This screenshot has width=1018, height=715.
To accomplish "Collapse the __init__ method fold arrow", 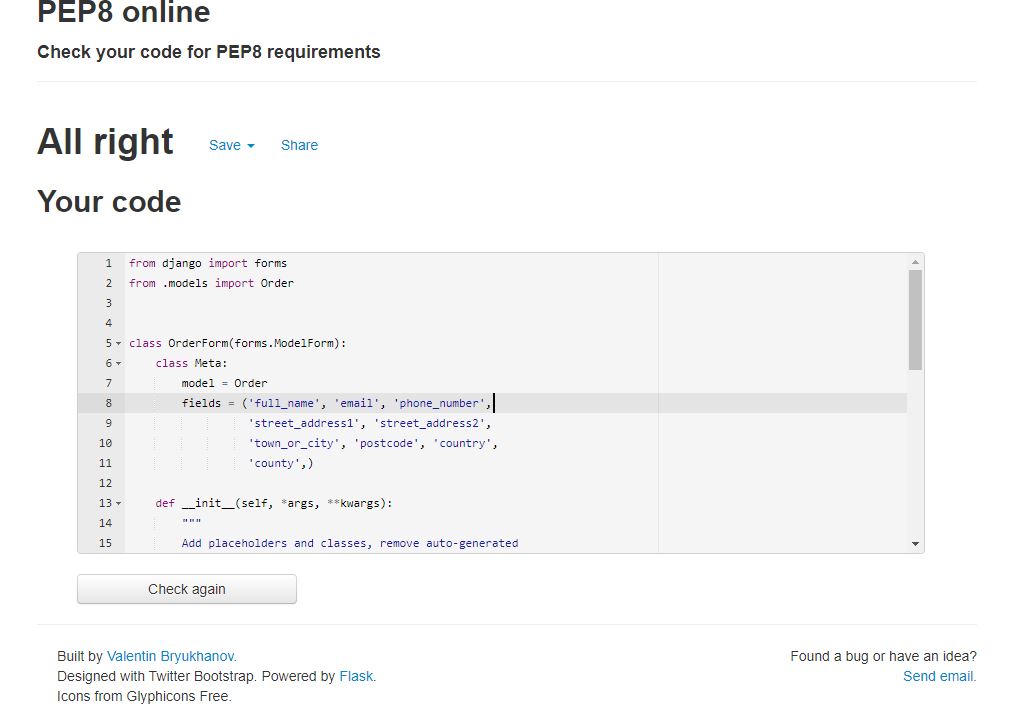I will coord(118,503).
